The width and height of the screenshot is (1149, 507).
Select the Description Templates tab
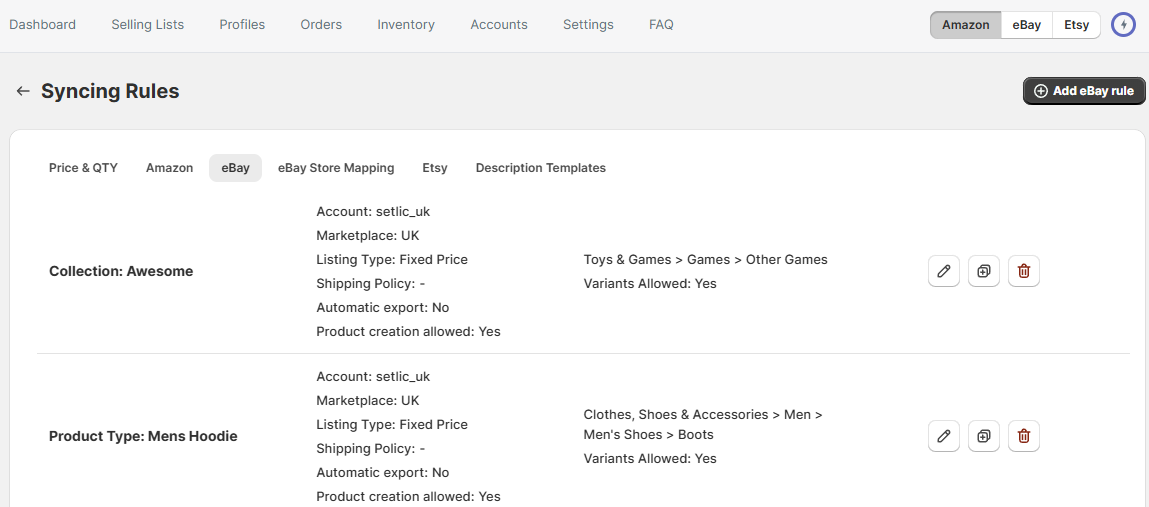540,168
